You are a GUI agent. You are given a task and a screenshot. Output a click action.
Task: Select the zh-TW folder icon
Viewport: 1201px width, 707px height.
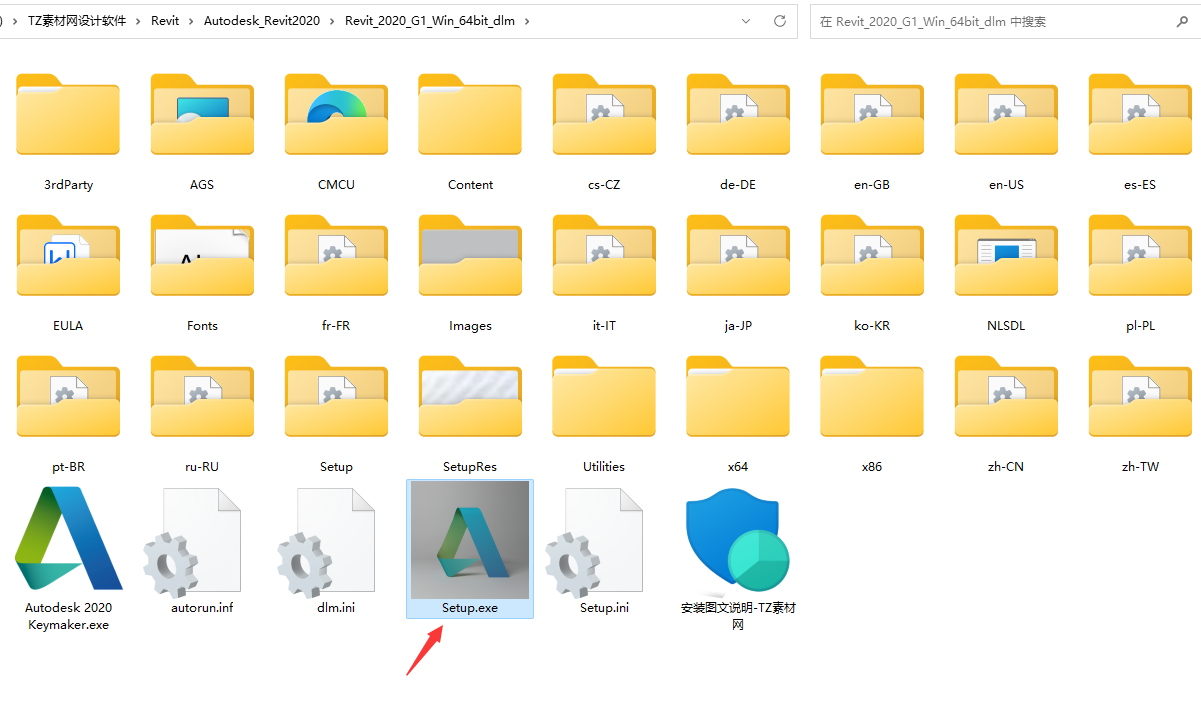point(1140,397)
